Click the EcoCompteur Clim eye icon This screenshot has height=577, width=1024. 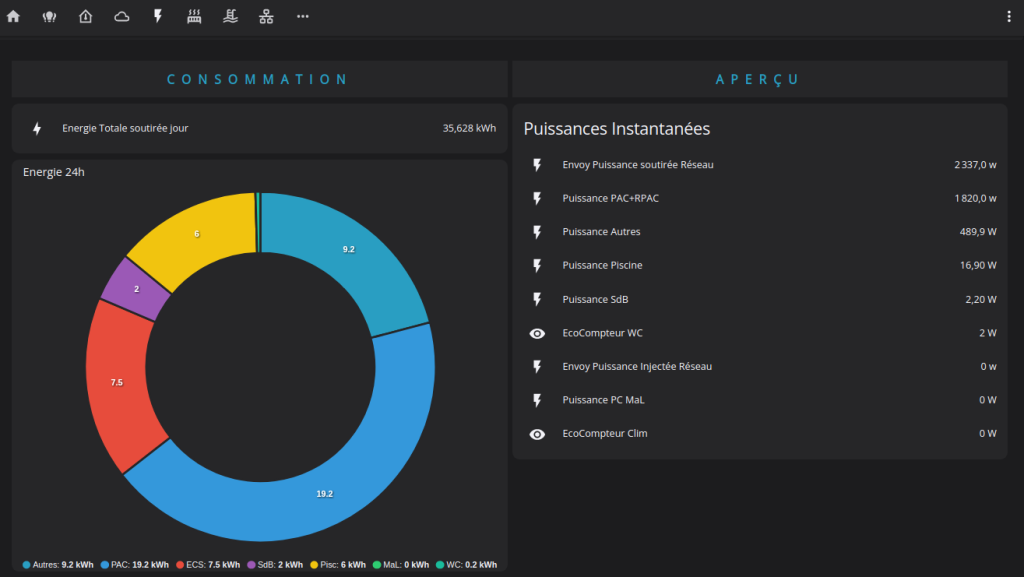[537, 434]
